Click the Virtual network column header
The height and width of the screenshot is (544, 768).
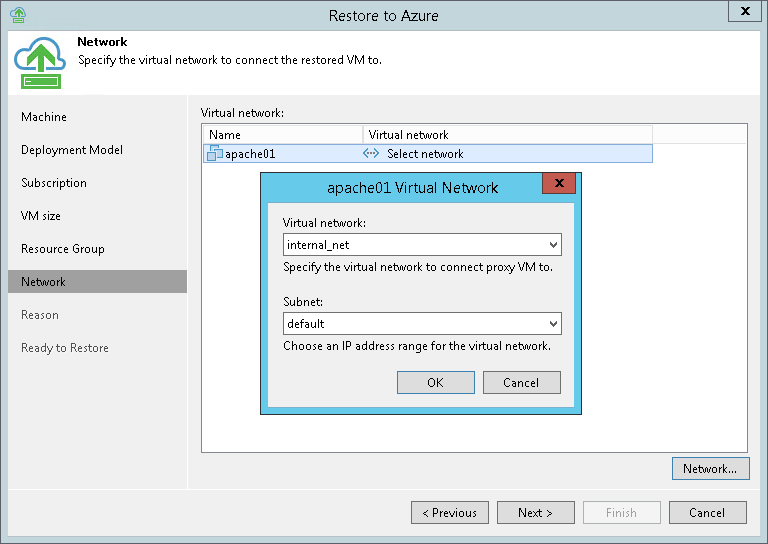507,135
